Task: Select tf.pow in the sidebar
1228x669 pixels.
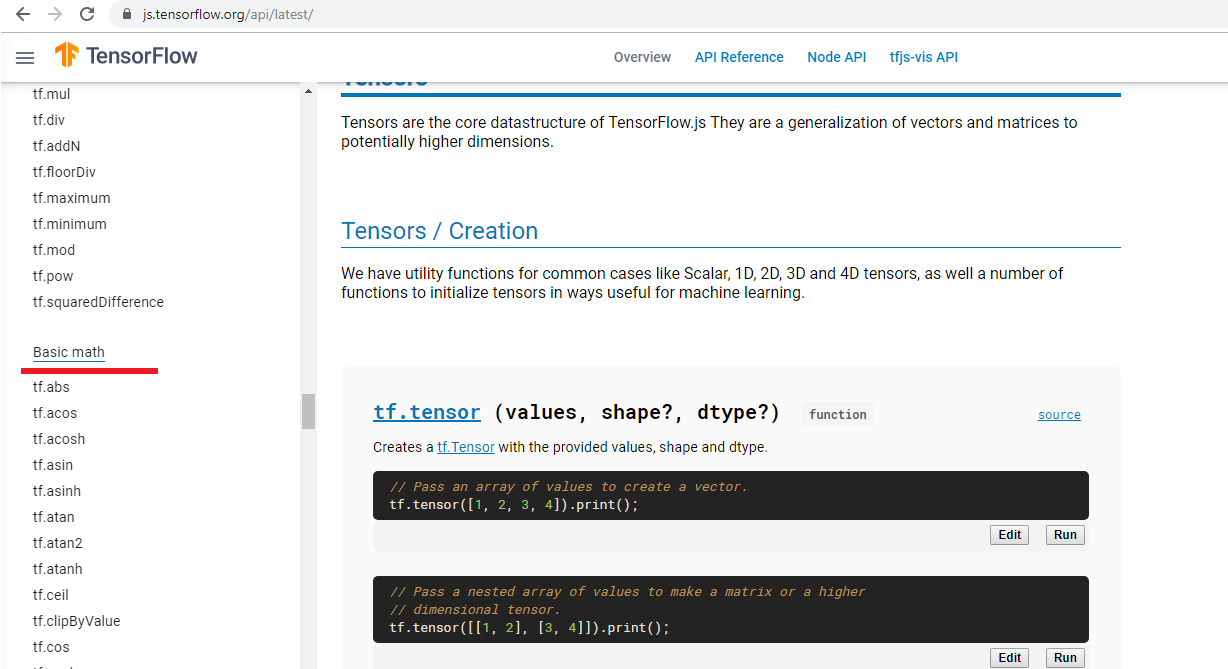Action: pos(52,276)
